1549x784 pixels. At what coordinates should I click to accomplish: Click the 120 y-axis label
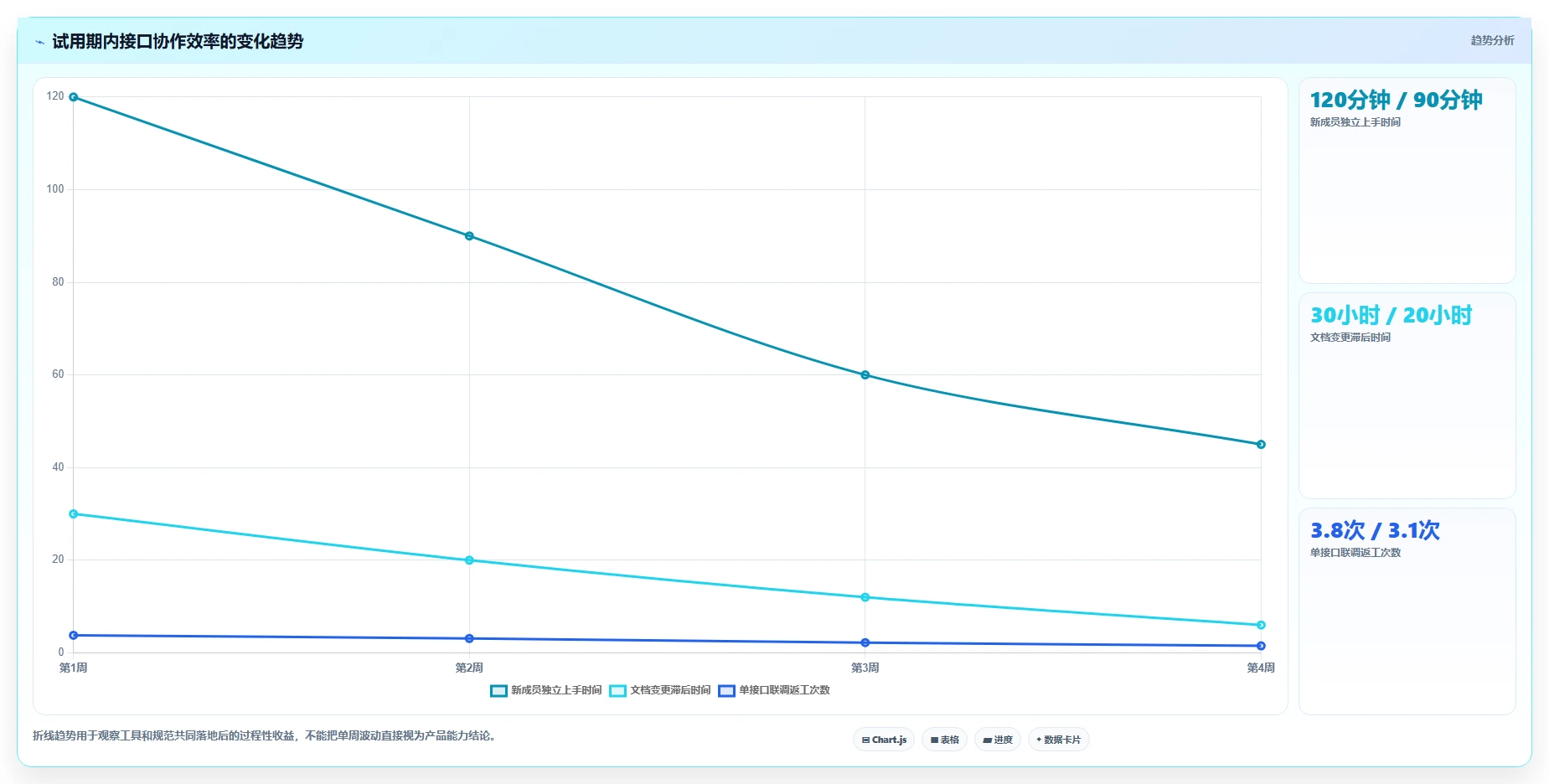[x=55, y=96]
